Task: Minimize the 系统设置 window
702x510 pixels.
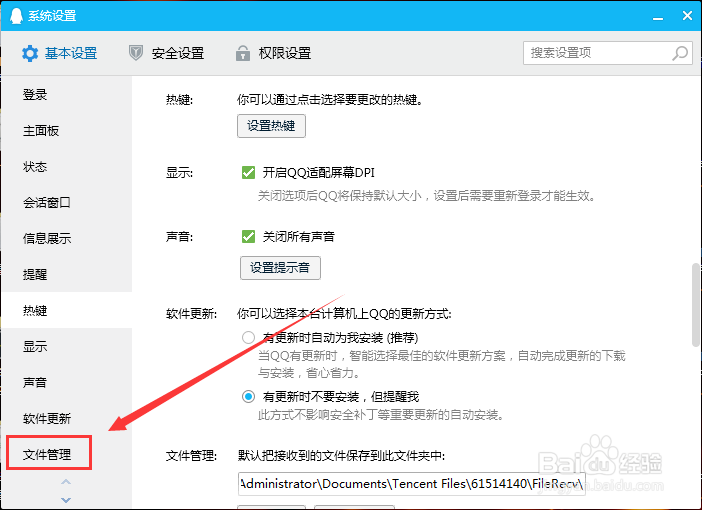Action: click(x=658, y=17)
